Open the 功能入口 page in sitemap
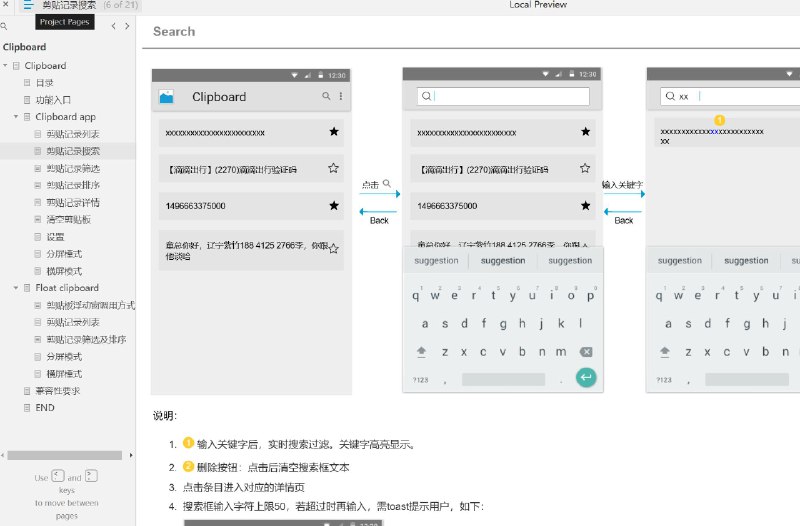 (x=53, y=100)
